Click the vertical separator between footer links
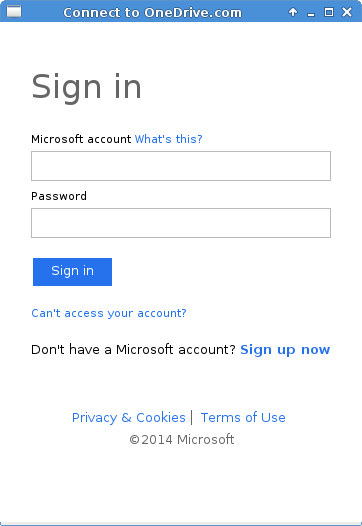The height and width of the screenshot is (526, 362). coord(192,417)
